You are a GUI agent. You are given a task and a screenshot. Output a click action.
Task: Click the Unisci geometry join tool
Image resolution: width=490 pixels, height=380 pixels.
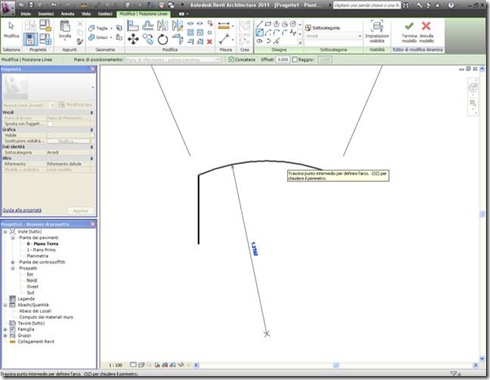[99, 37]
